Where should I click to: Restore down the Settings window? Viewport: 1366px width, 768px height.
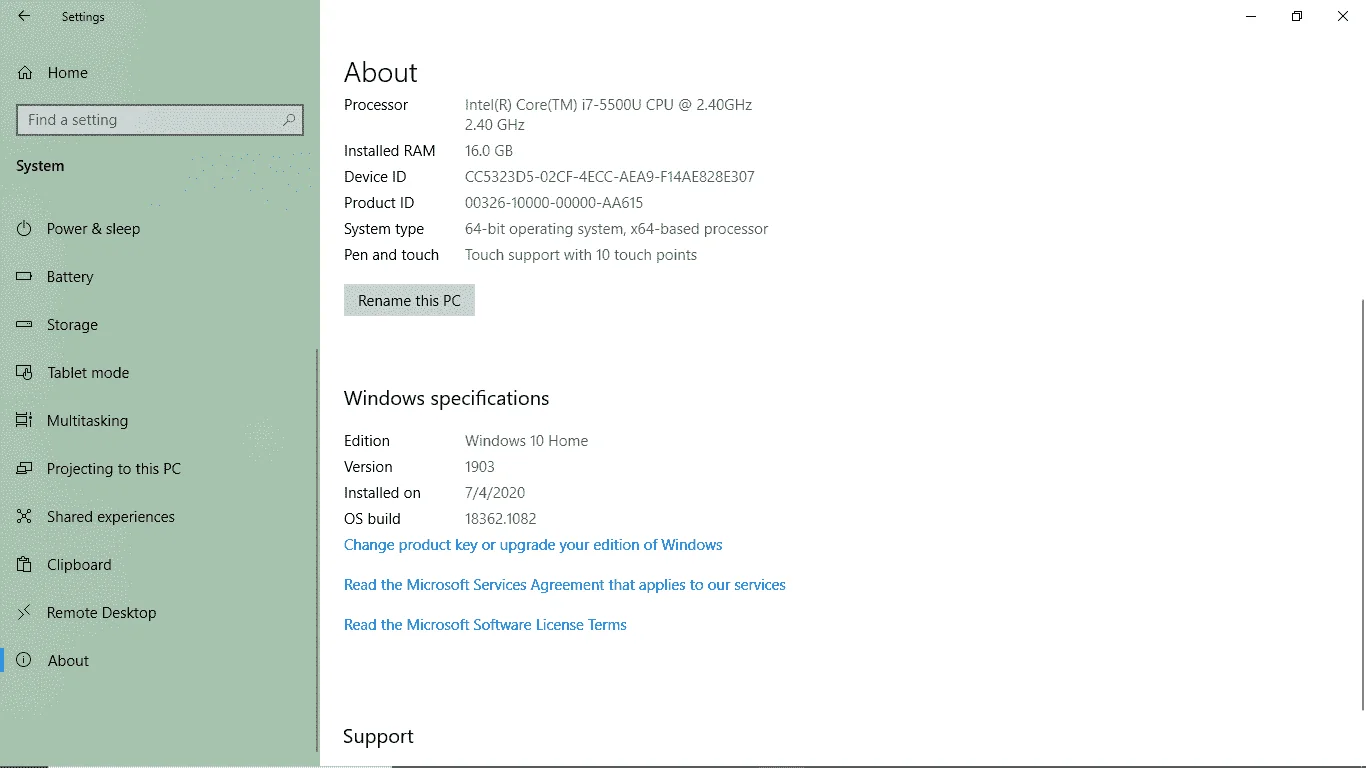pos(1297,16)
